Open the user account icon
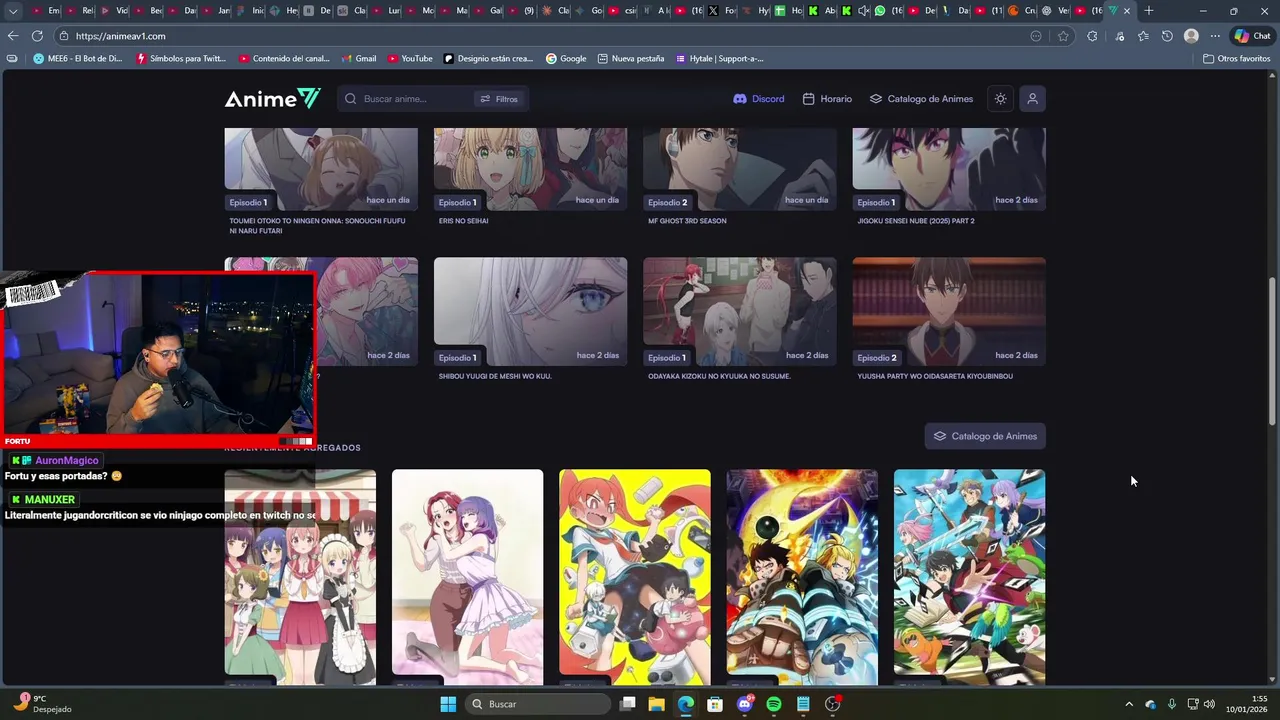1280x720 pixels. click(1032, 99)
